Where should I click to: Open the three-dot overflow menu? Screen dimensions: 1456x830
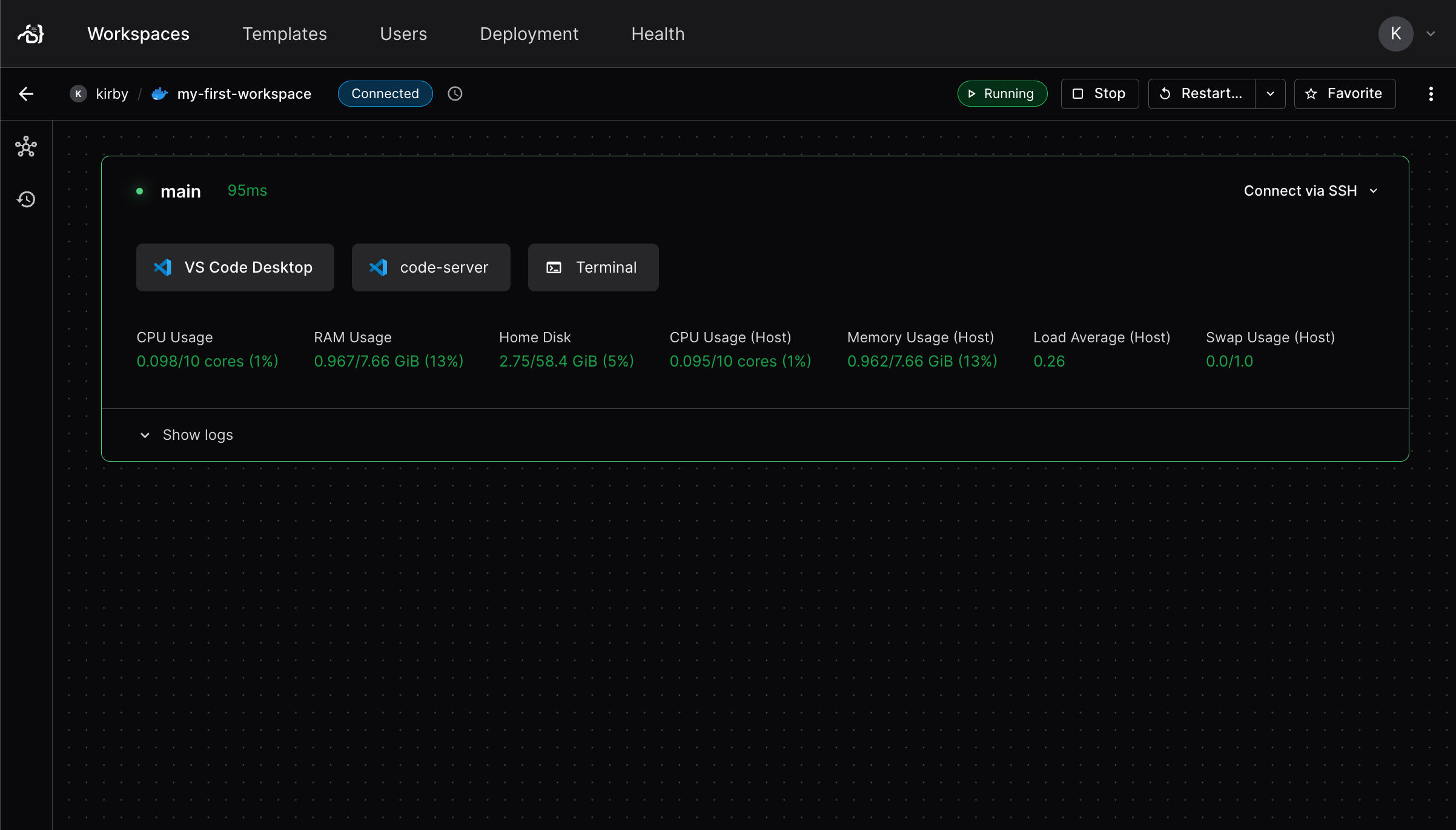tap(1431, 94)
